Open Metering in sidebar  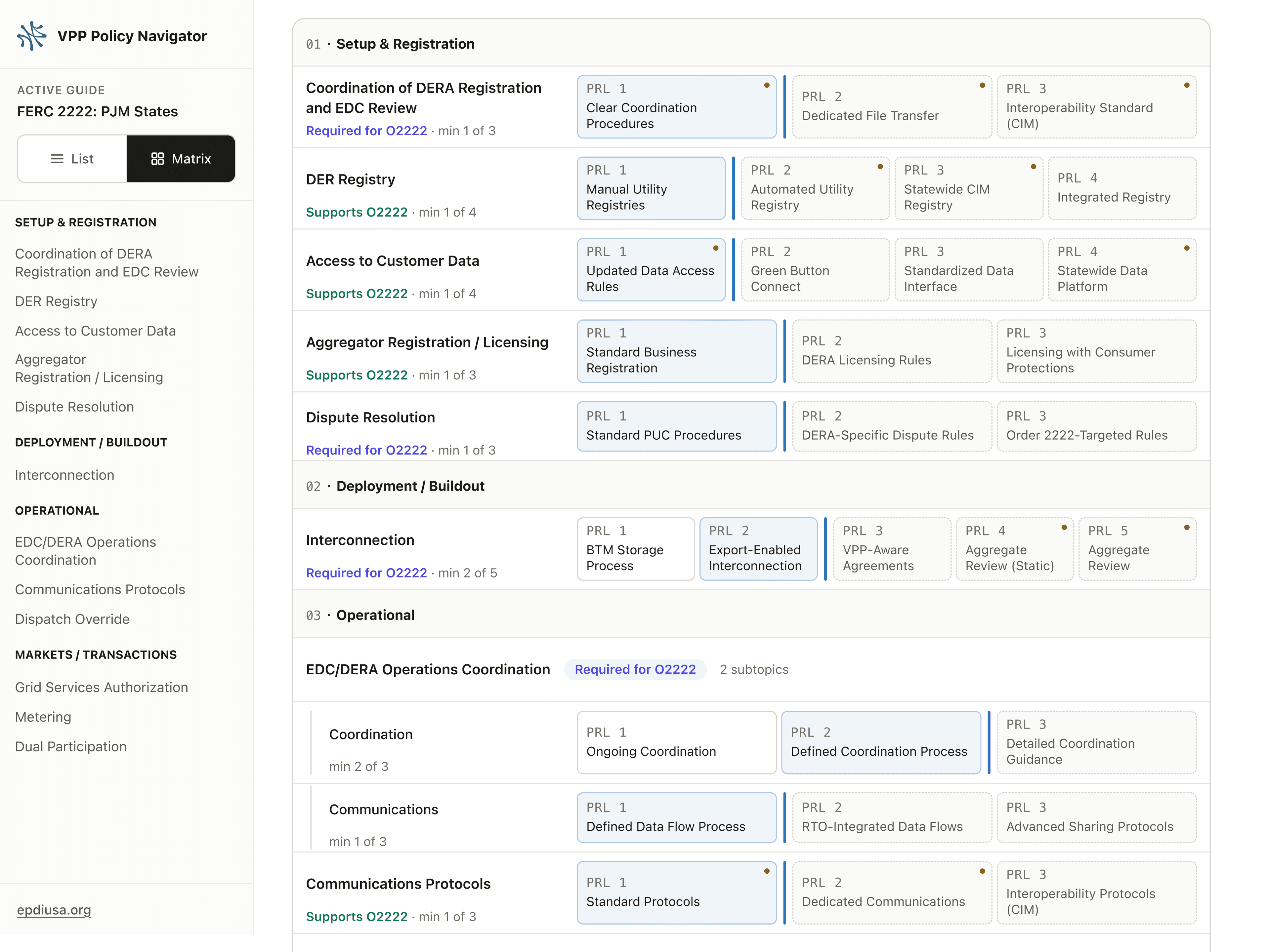click(43, 717)
